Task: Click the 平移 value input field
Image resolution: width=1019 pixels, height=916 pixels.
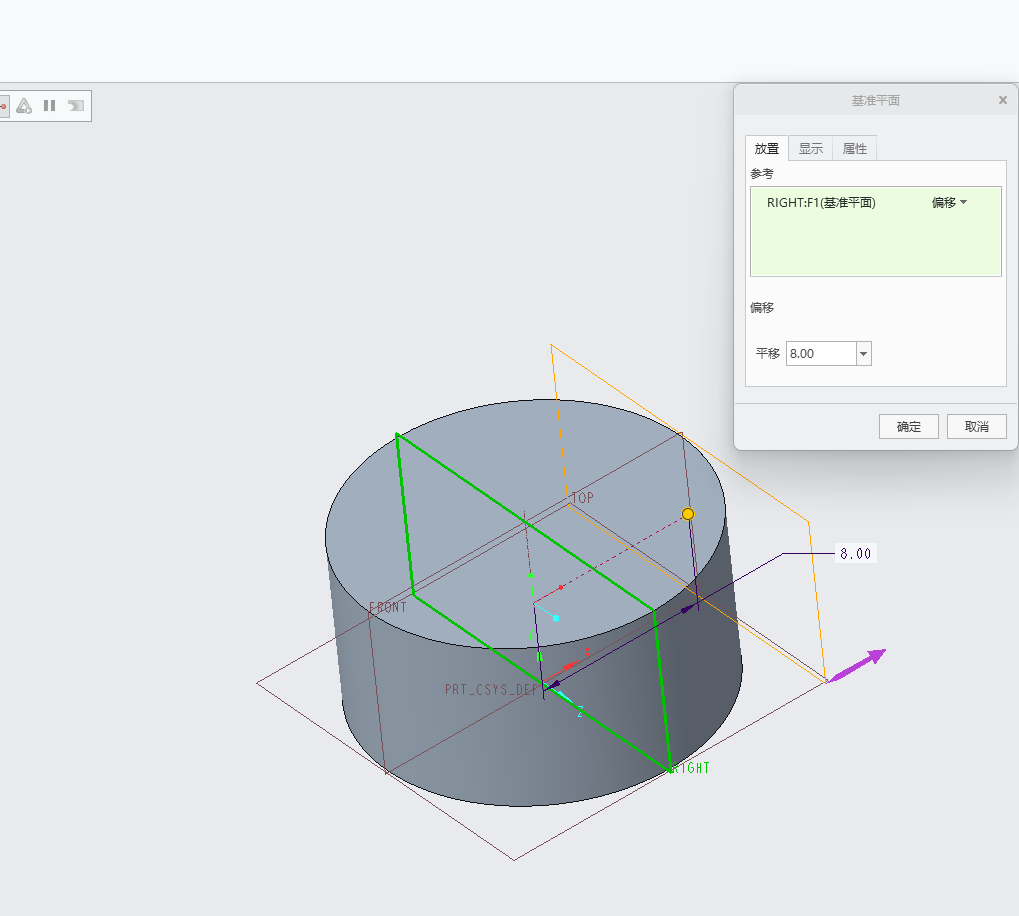Action: pyautogui.click(x=821, y=353)
